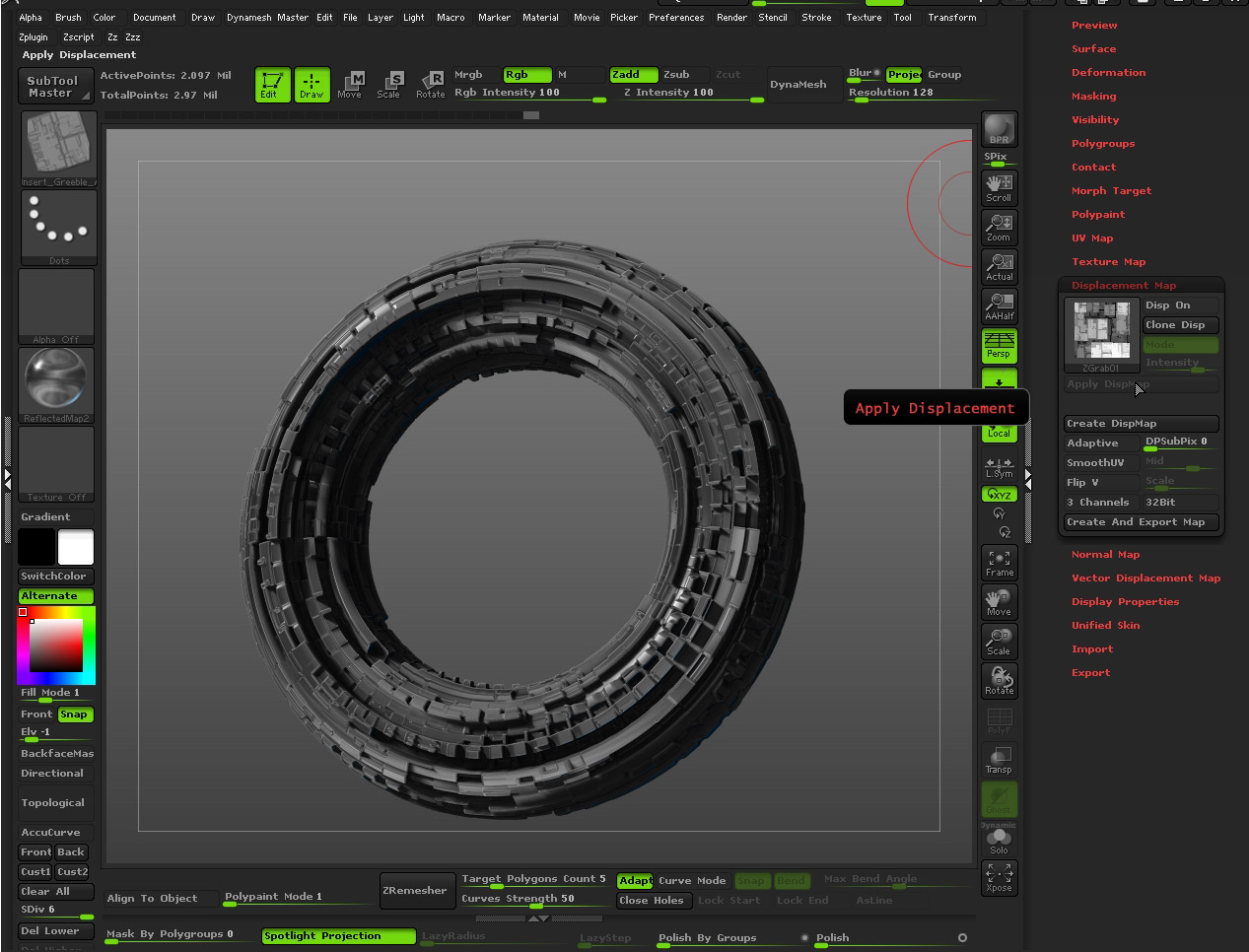The image size is (1249, 952).
Task: Click the black color swatch
Action: click(36, 547)
